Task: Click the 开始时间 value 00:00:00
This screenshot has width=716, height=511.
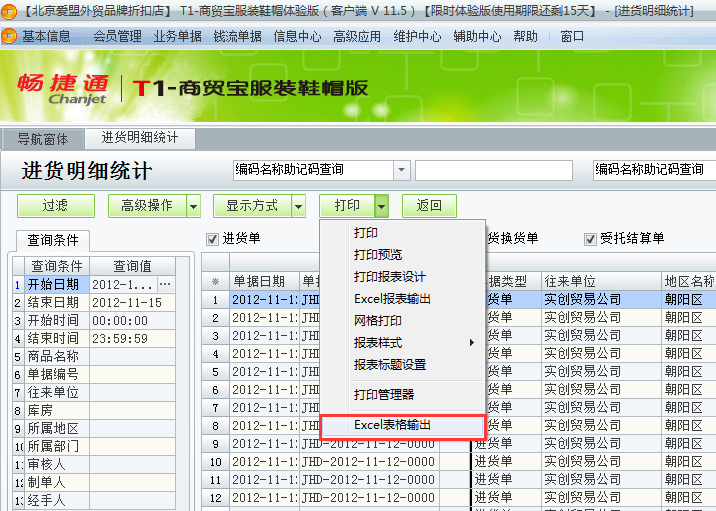Action: (132, 321)
